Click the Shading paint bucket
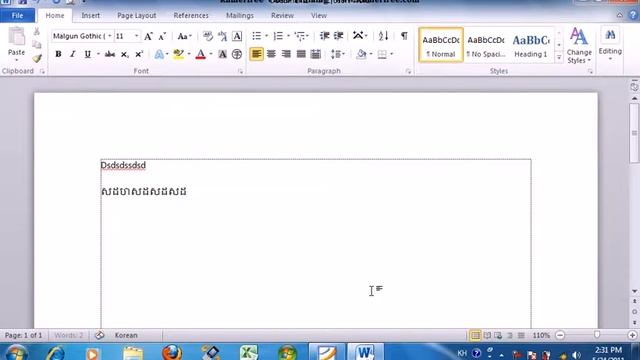The image size is (640, 360). pos(361,54)
